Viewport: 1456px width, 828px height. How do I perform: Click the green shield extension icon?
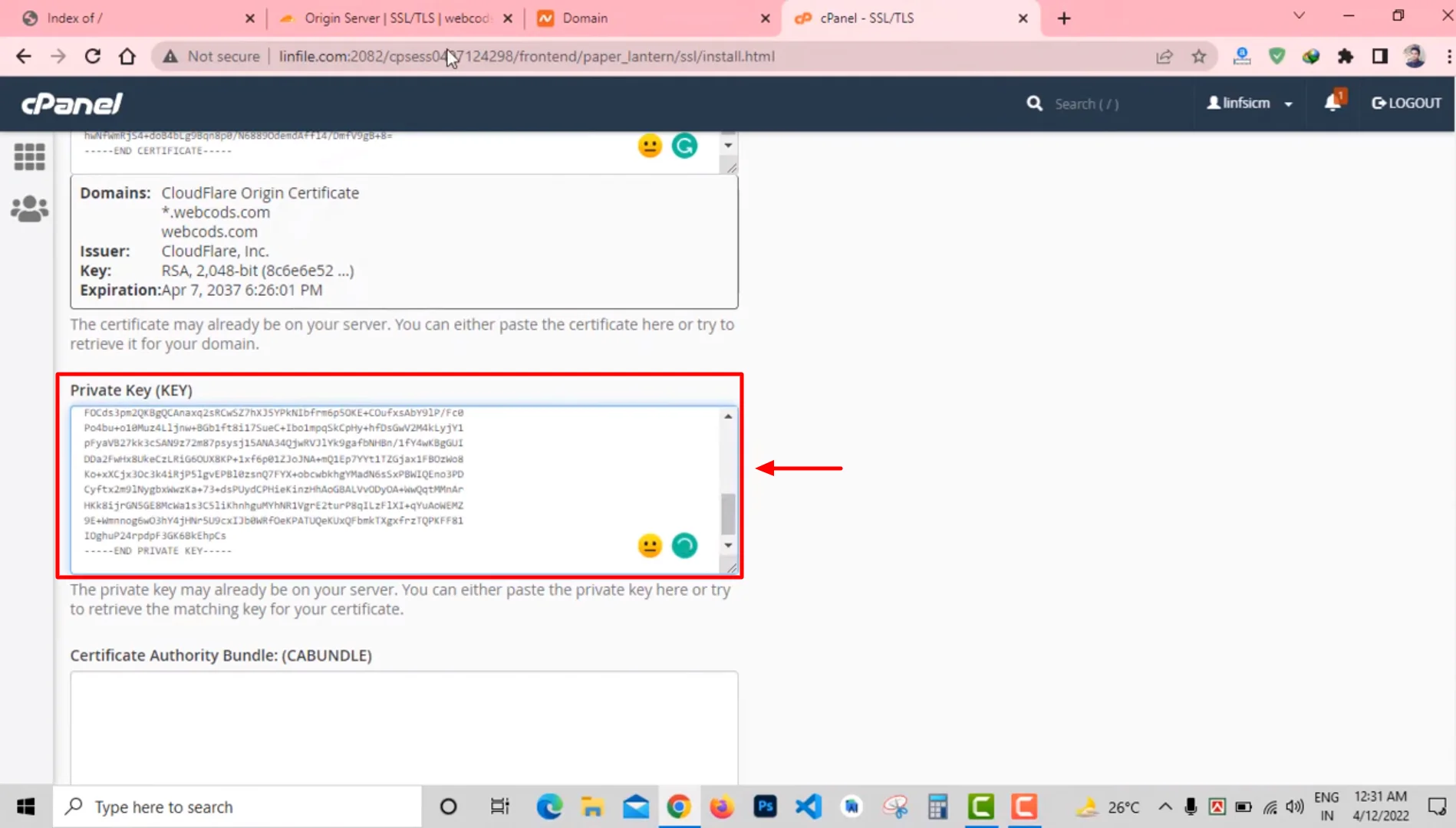tap(1276, 56)
